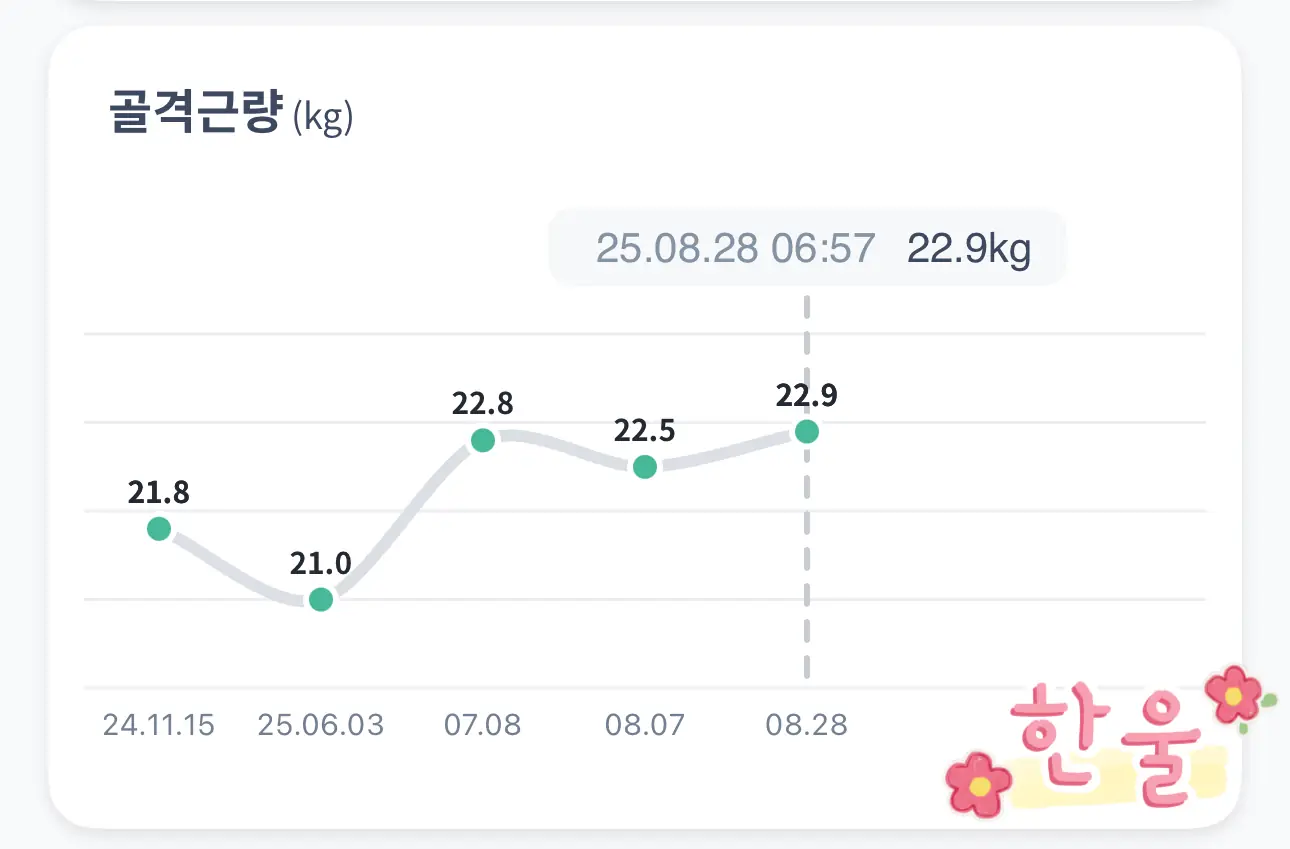The width and height of the screenshot is (1290, 849).
Task: Click the 07.08 date axis label
Action: (483, 725)
